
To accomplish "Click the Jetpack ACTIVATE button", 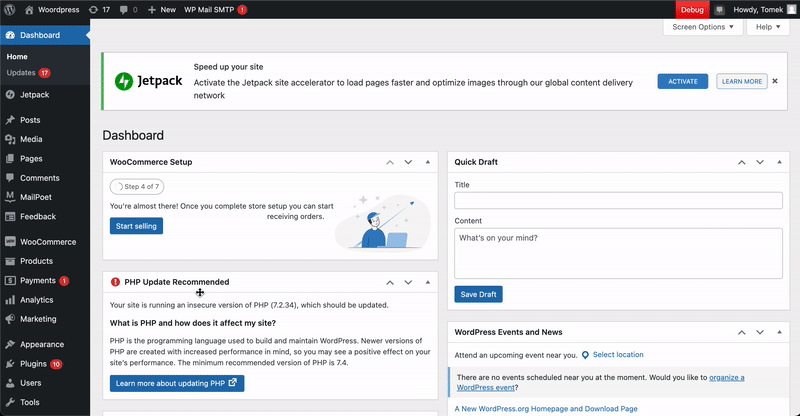I will point(683,81).
